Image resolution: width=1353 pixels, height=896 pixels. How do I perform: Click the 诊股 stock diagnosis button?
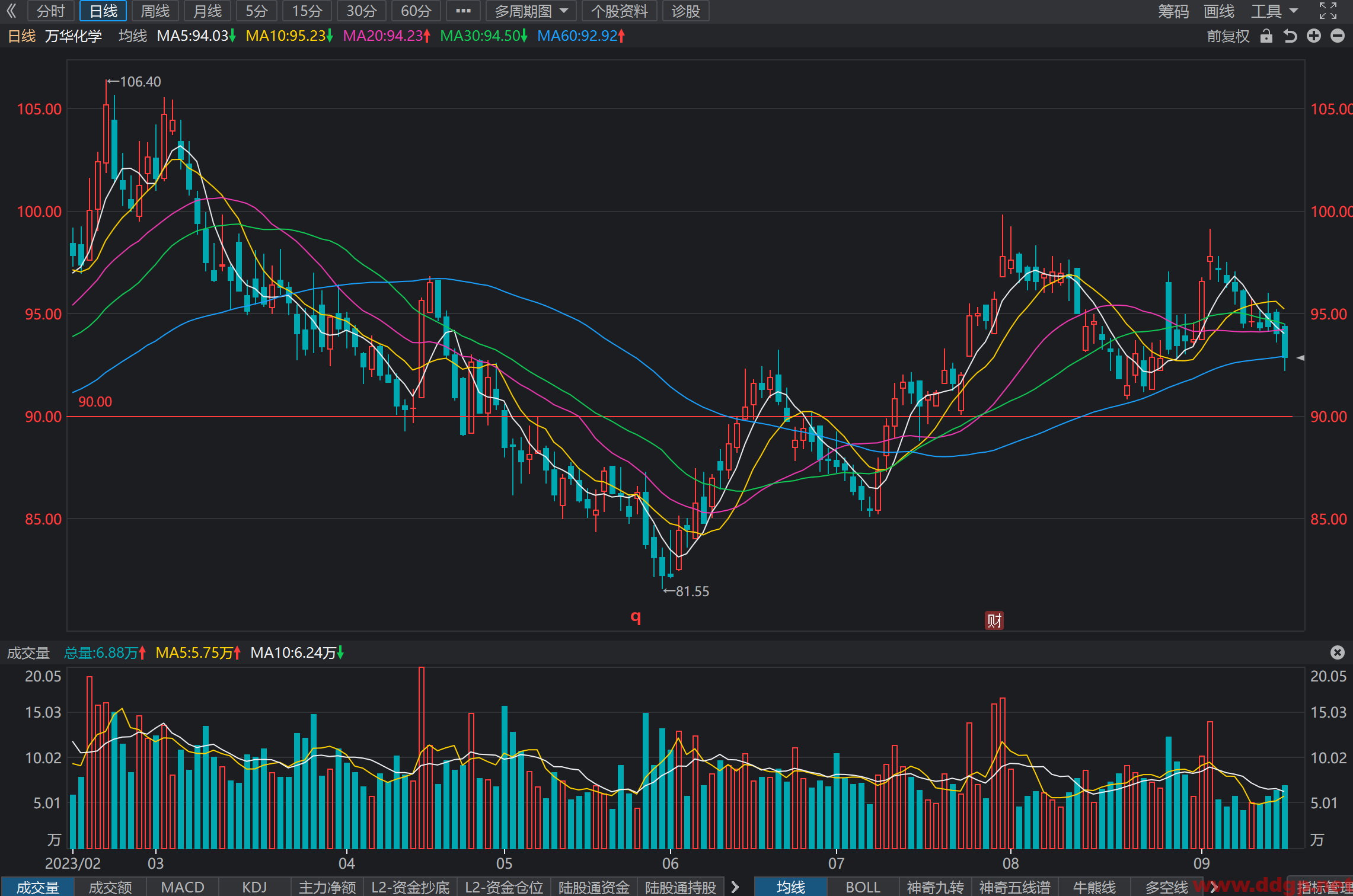686,11
